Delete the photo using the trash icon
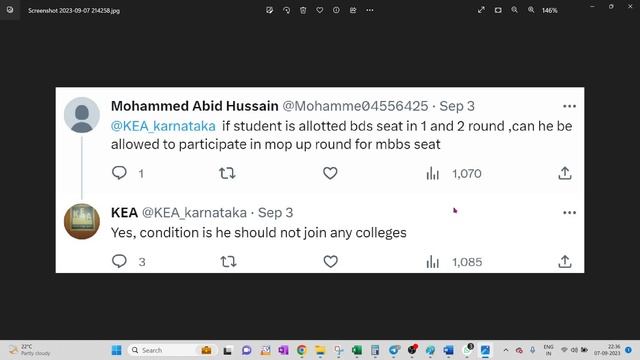Image resolution: width=640 pixels, height=360 pixels. coord(303,10)
